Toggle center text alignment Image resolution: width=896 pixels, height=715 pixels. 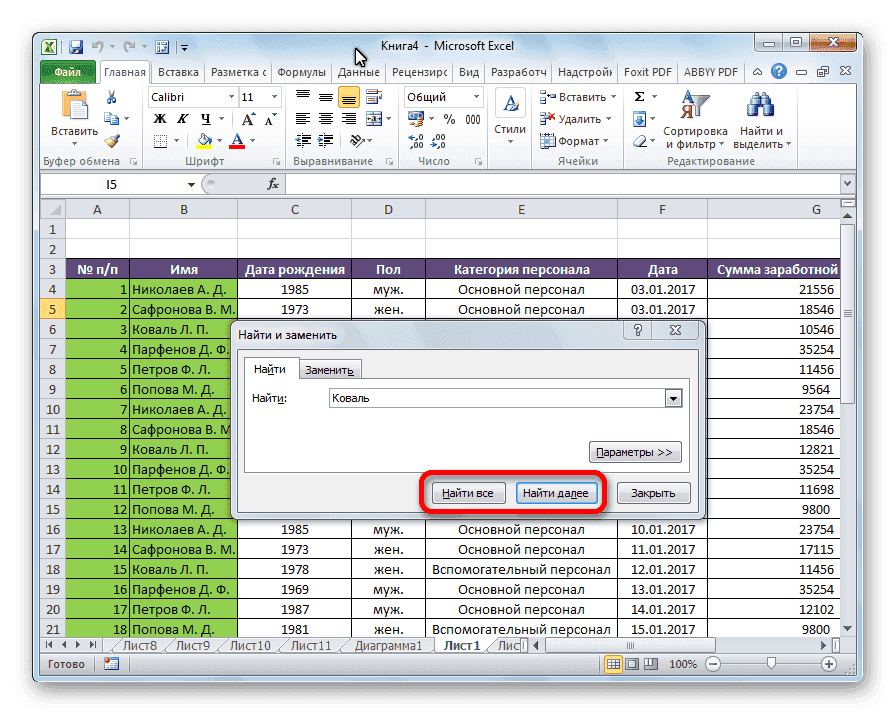point(324,119)
